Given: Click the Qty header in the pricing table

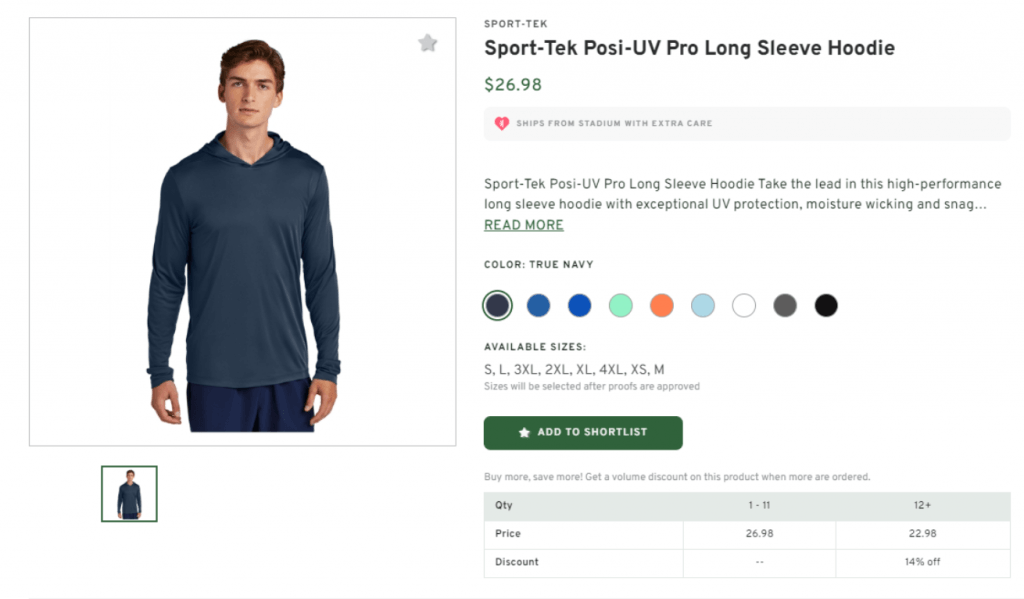Looking at the screenshot, I should pos(503,505).
